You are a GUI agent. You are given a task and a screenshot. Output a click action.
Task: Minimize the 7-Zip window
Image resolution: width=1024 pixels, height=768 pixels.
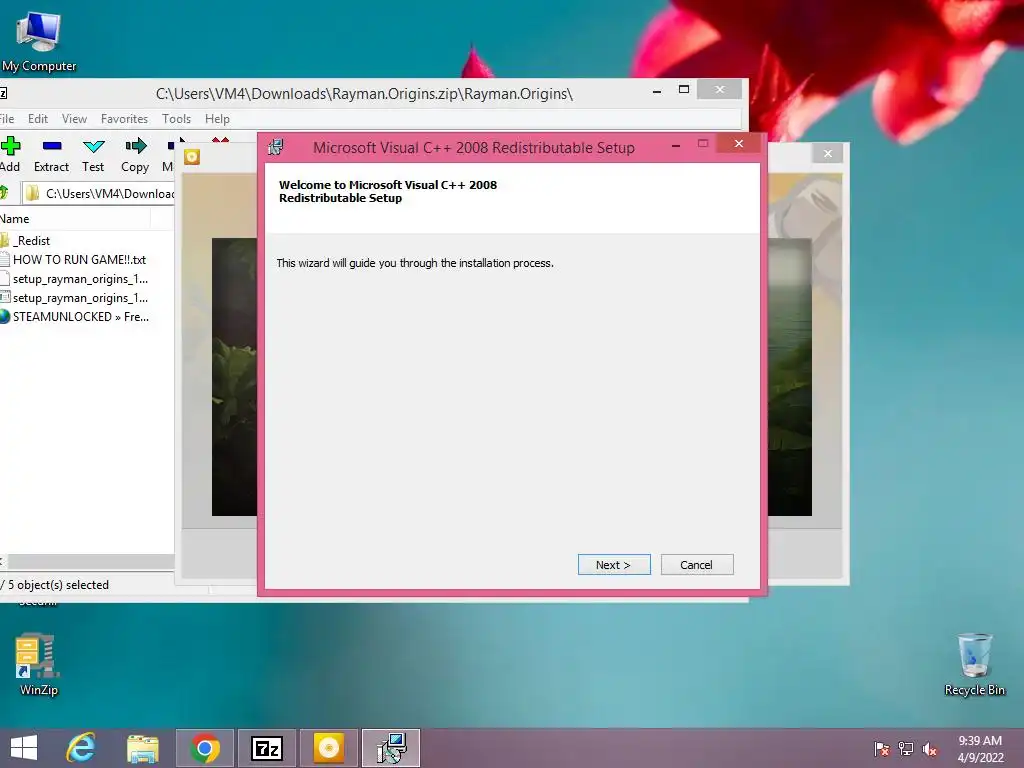tap(657, 91)
